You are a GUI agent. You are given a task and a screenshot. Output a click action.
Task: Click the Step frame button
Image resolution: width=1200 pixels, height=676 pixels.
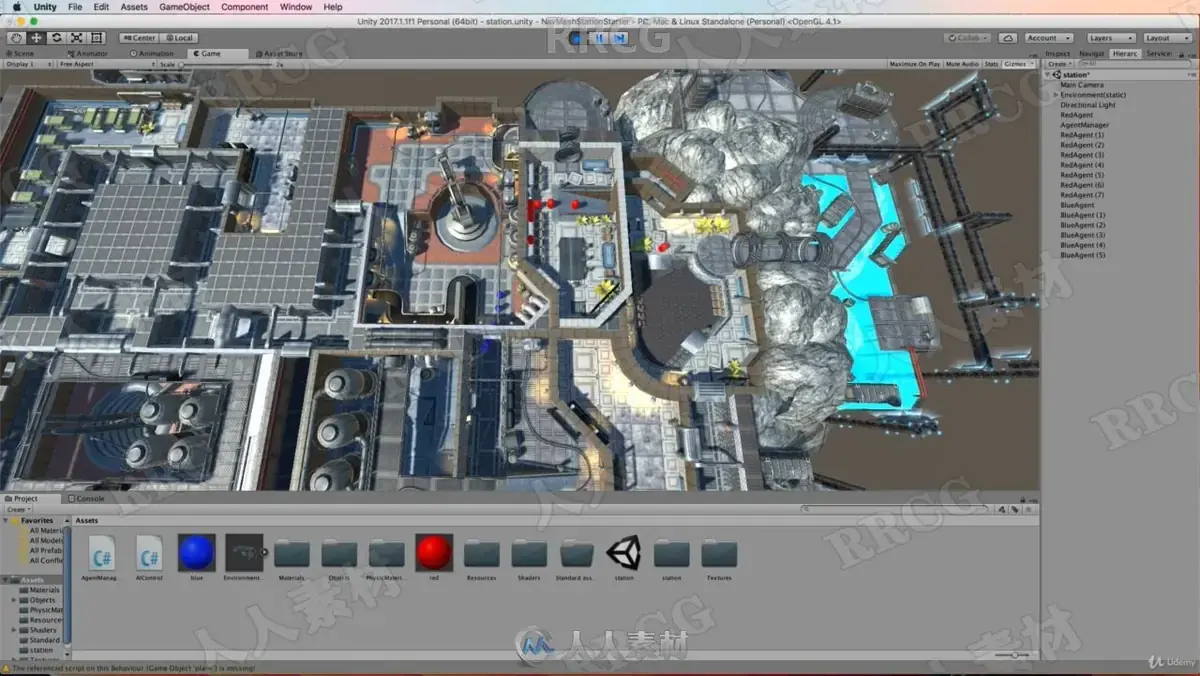coord(619,38)
